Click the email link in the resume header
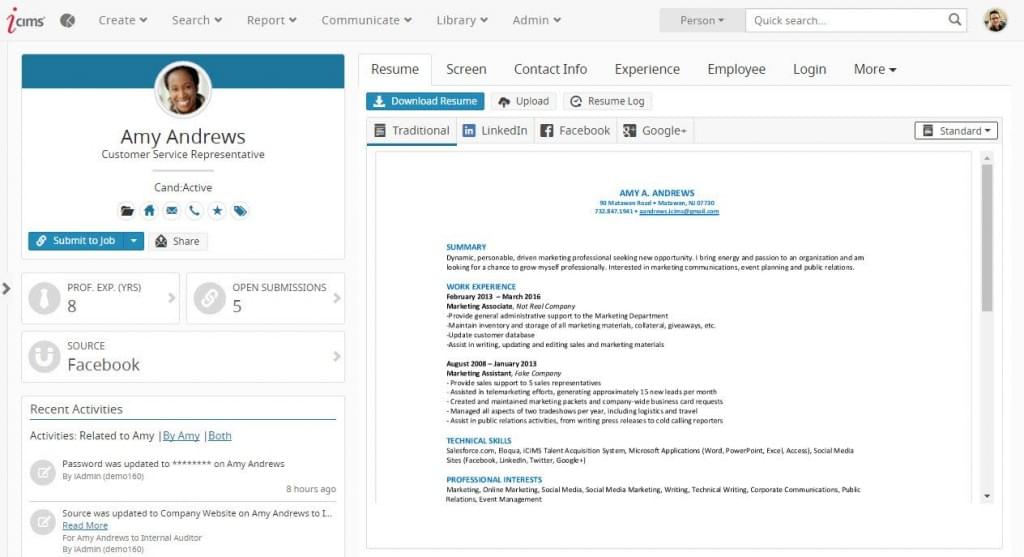This screenshot has width=1024, height=557. coord(679,212)
